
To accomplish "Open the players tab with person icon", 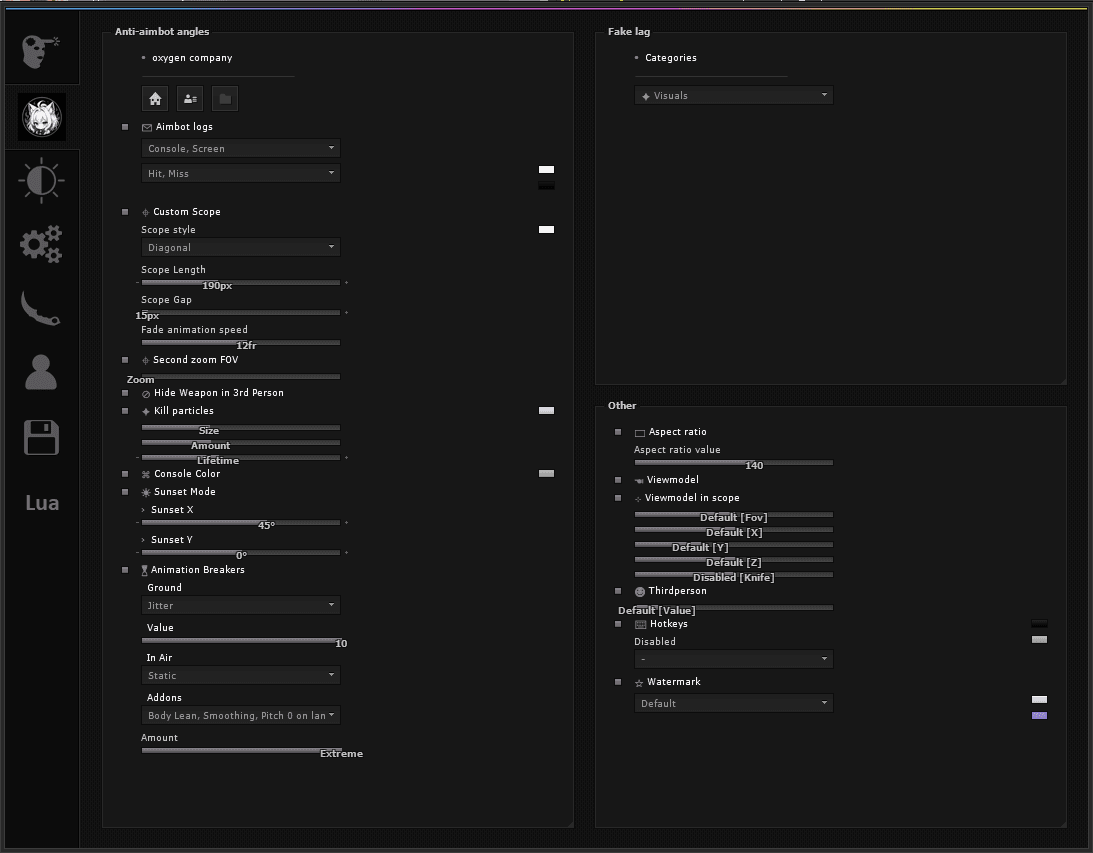I will click(41, 372).
